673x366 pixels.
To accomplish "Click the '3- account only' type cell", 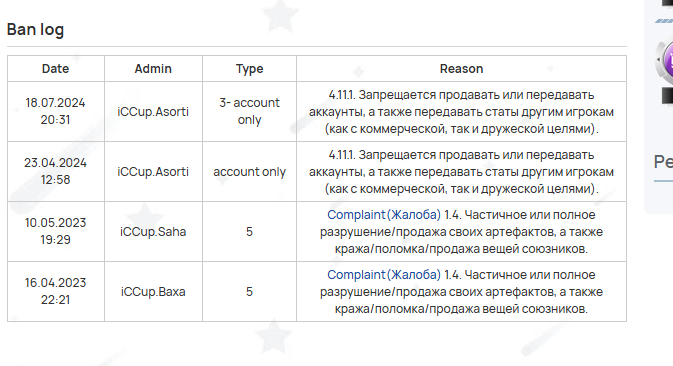I will 249,111.
